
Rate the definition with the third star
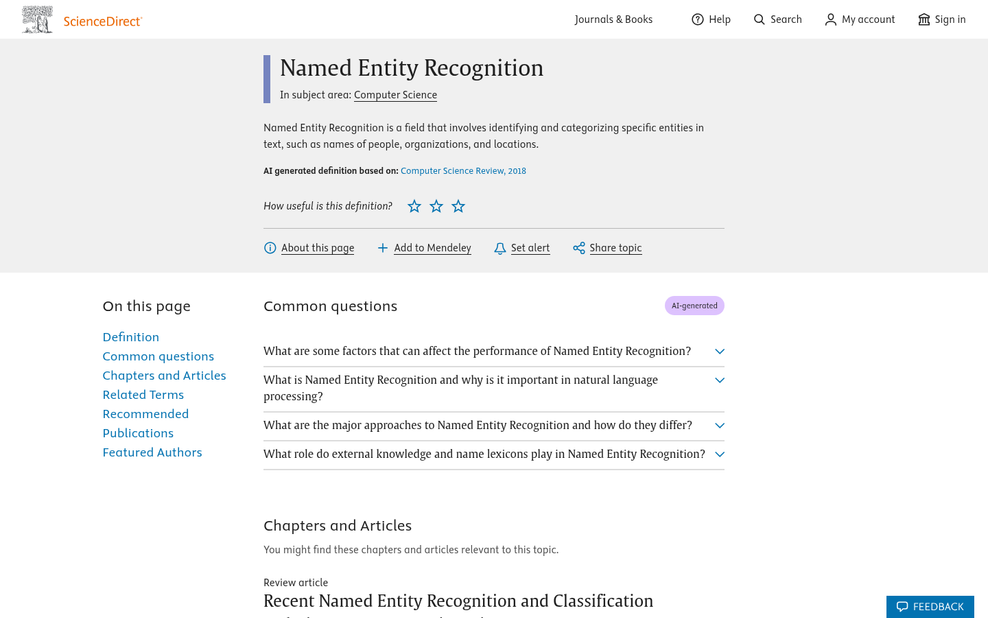tap(458, 206)
